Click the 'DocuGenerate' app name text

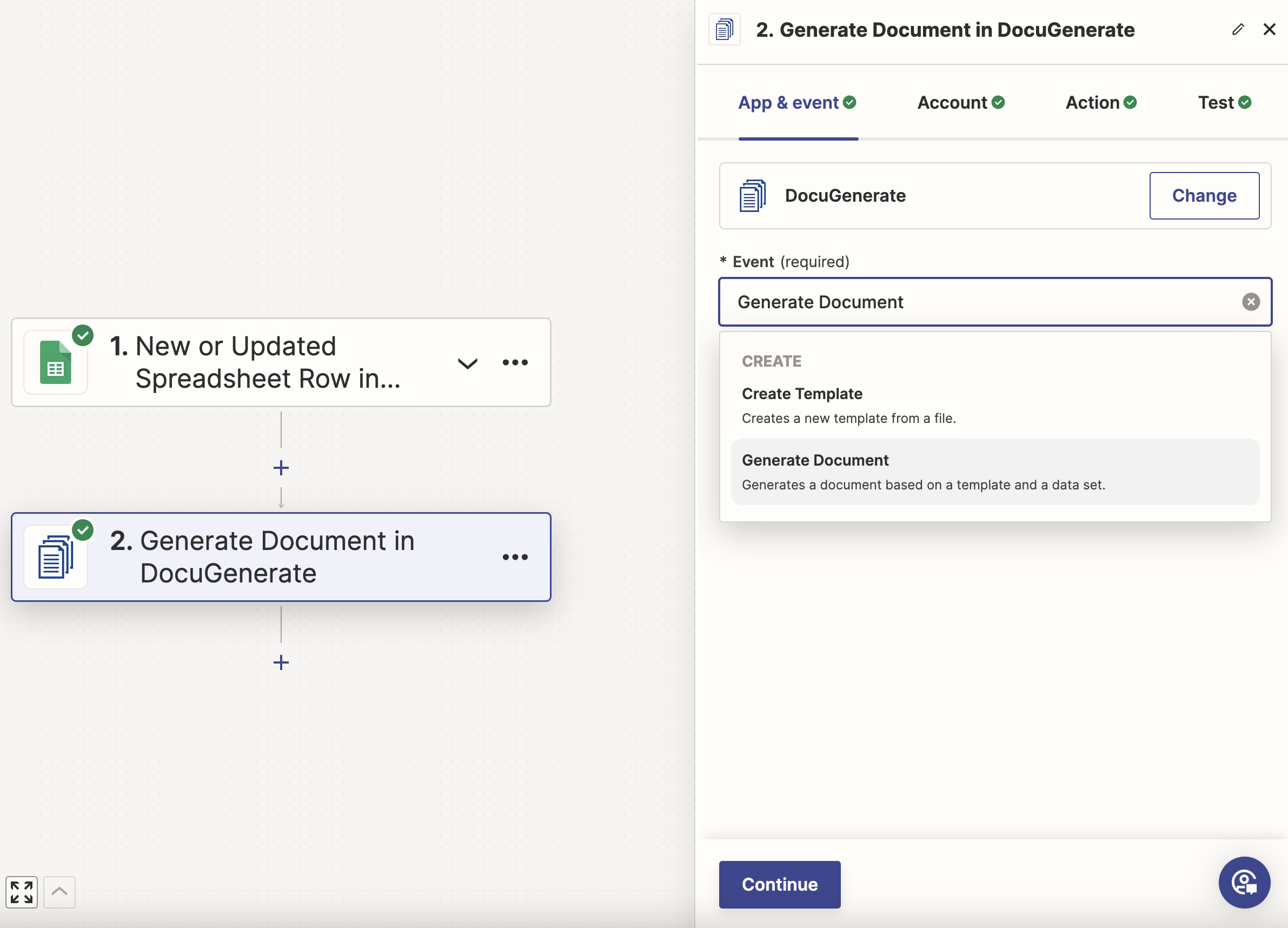845,196
